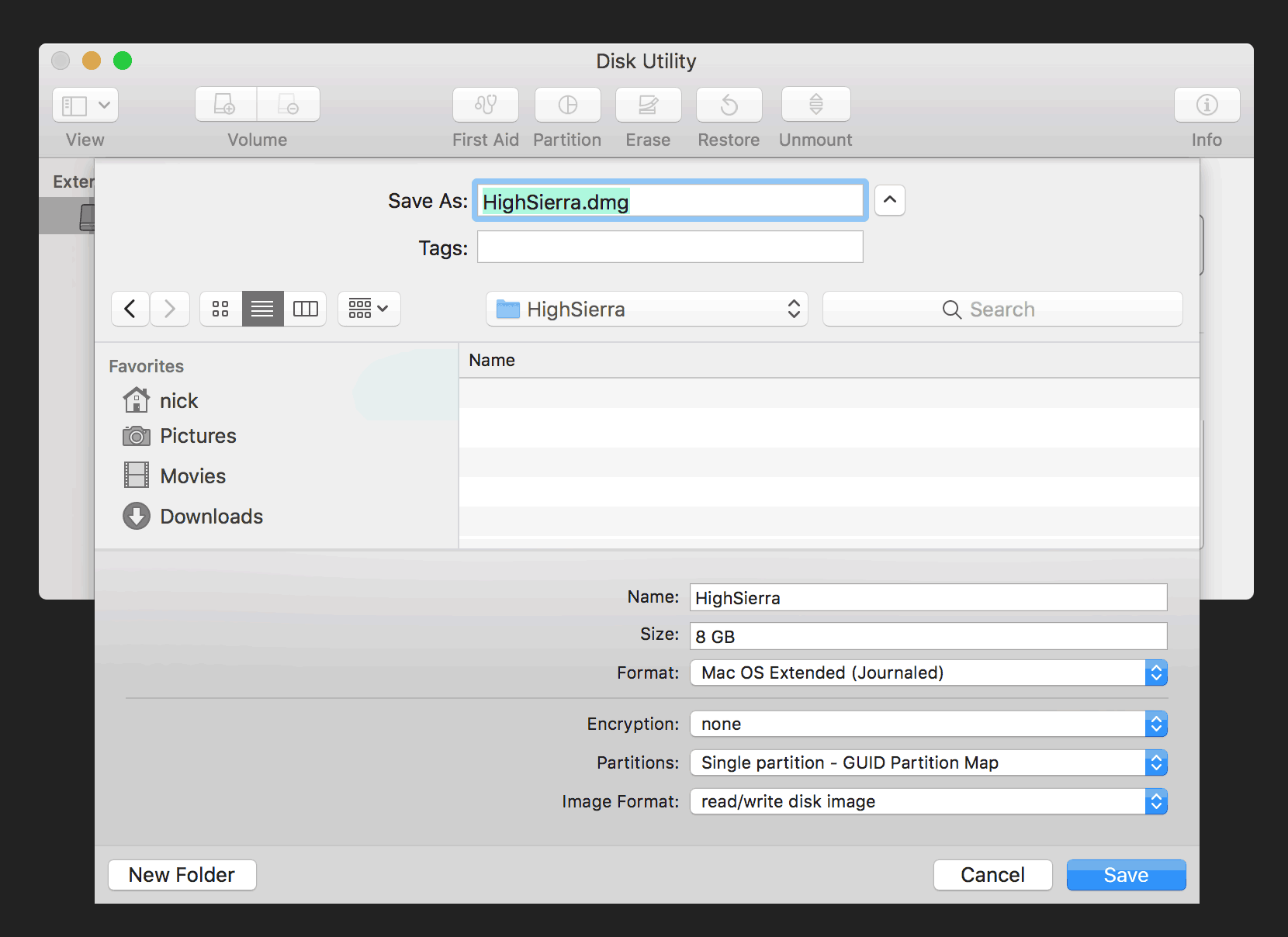Click the Tags input field
Image resolution: width=1288 pixels, height=937 pixels.
(670, 247)
